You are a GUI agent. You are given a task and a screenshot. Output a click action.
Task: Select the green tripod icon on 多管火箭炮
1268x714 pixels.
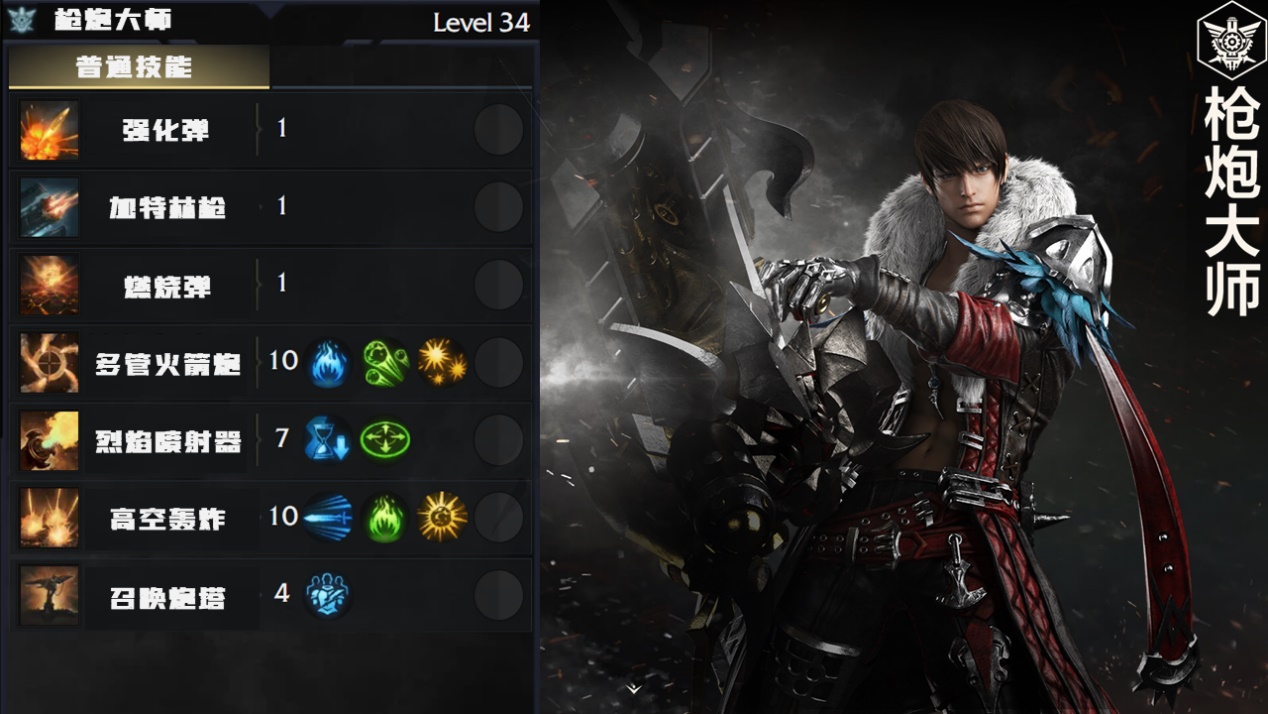385,362
